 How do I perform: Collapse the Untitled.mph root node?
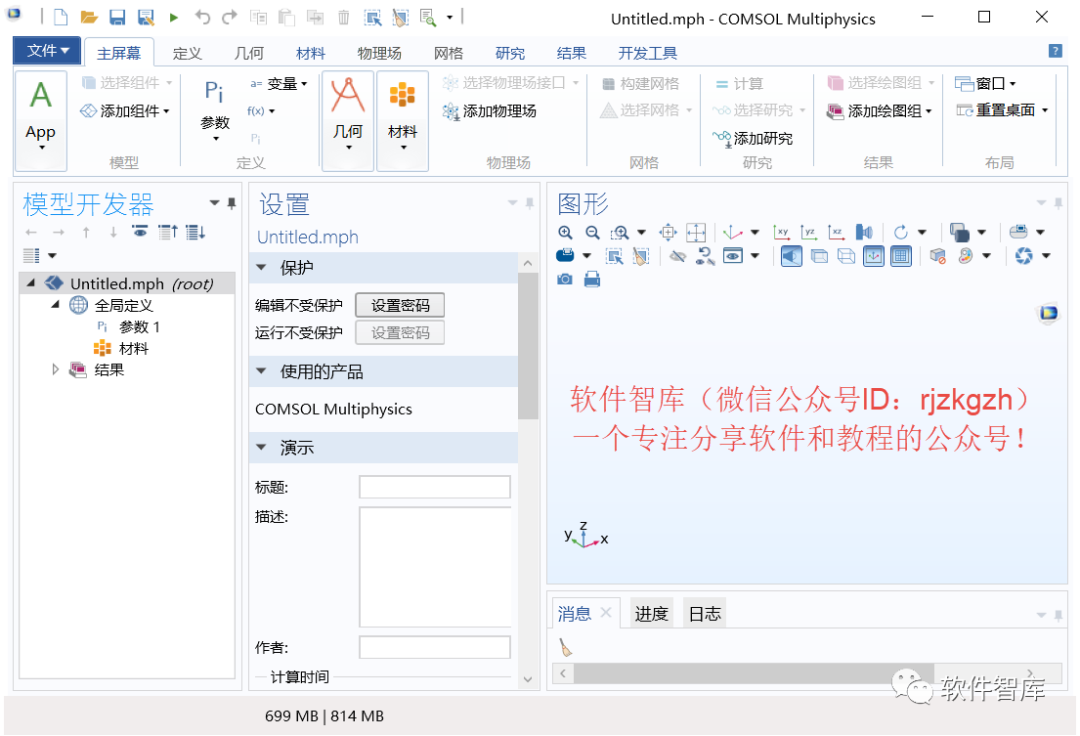(x=30, y=282)
